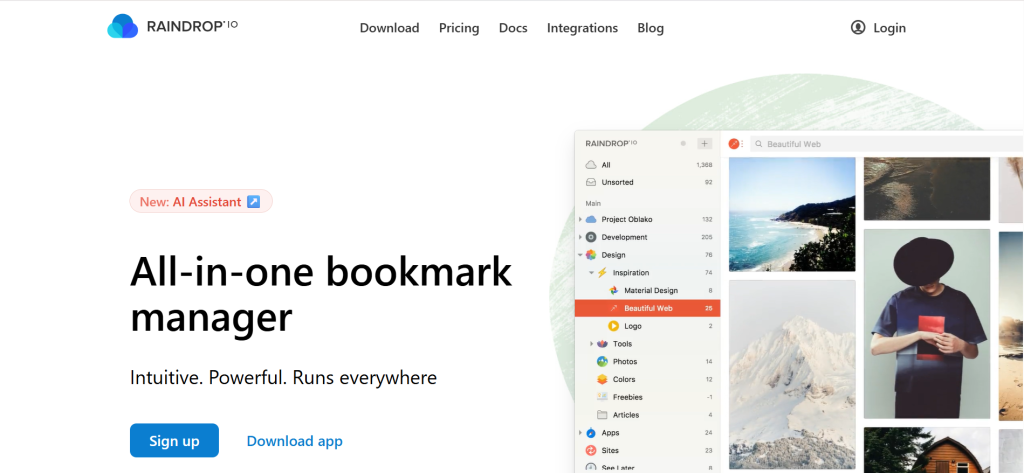Open the snowy mountain bookmark thumbnail
This screenshot has height=473, width=1024.
pos(792,375)
